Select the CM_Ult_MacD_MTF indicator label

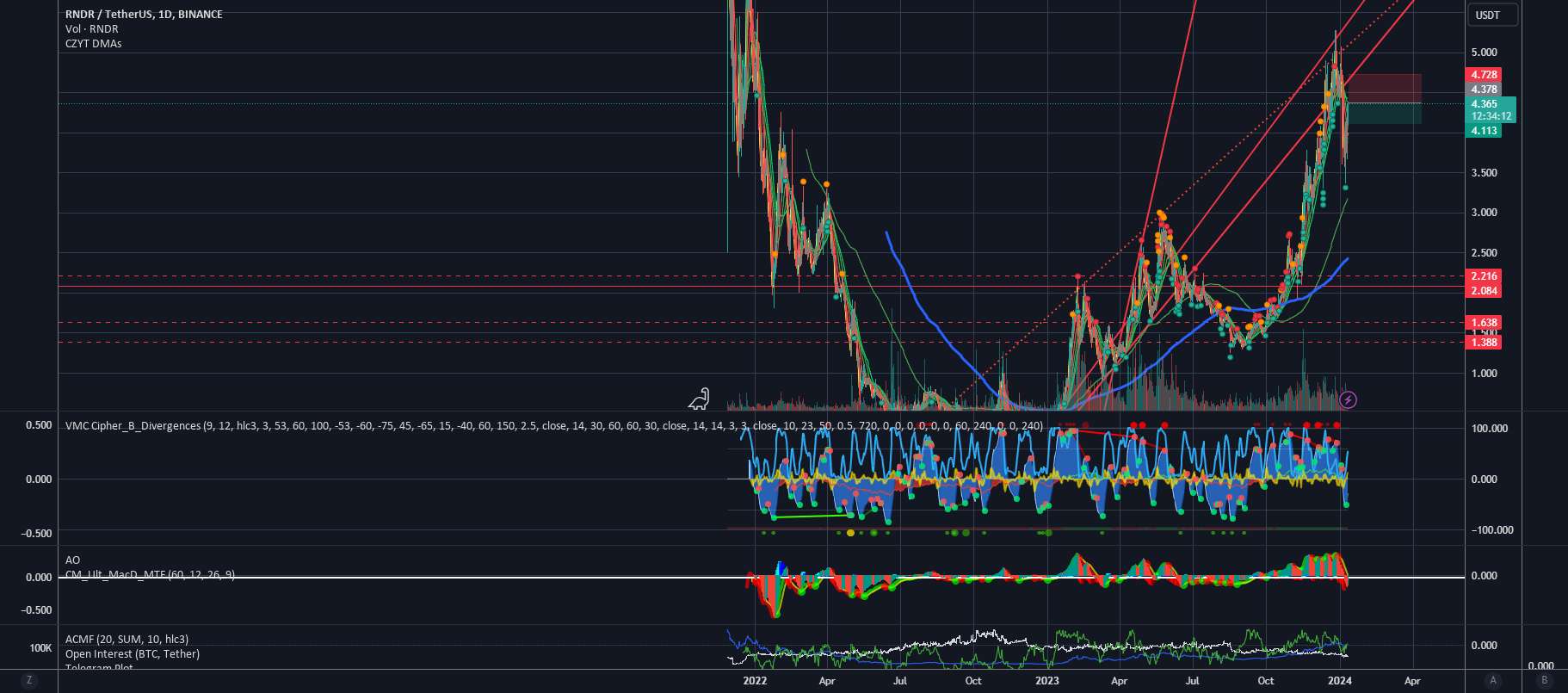pyautogui.click(x=150, y=574)
